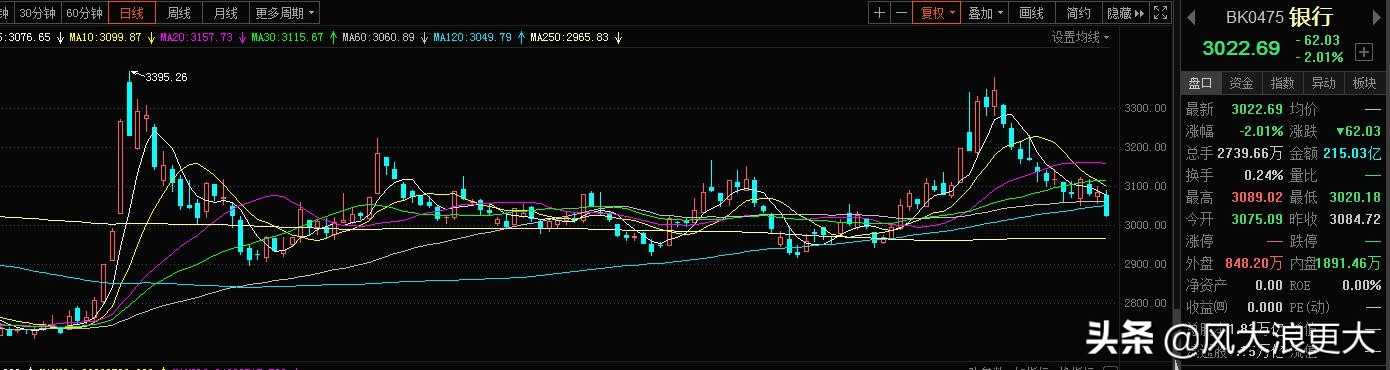
Task: Click the 换手 value 0.24%
Action: (x=1263, y=175)
